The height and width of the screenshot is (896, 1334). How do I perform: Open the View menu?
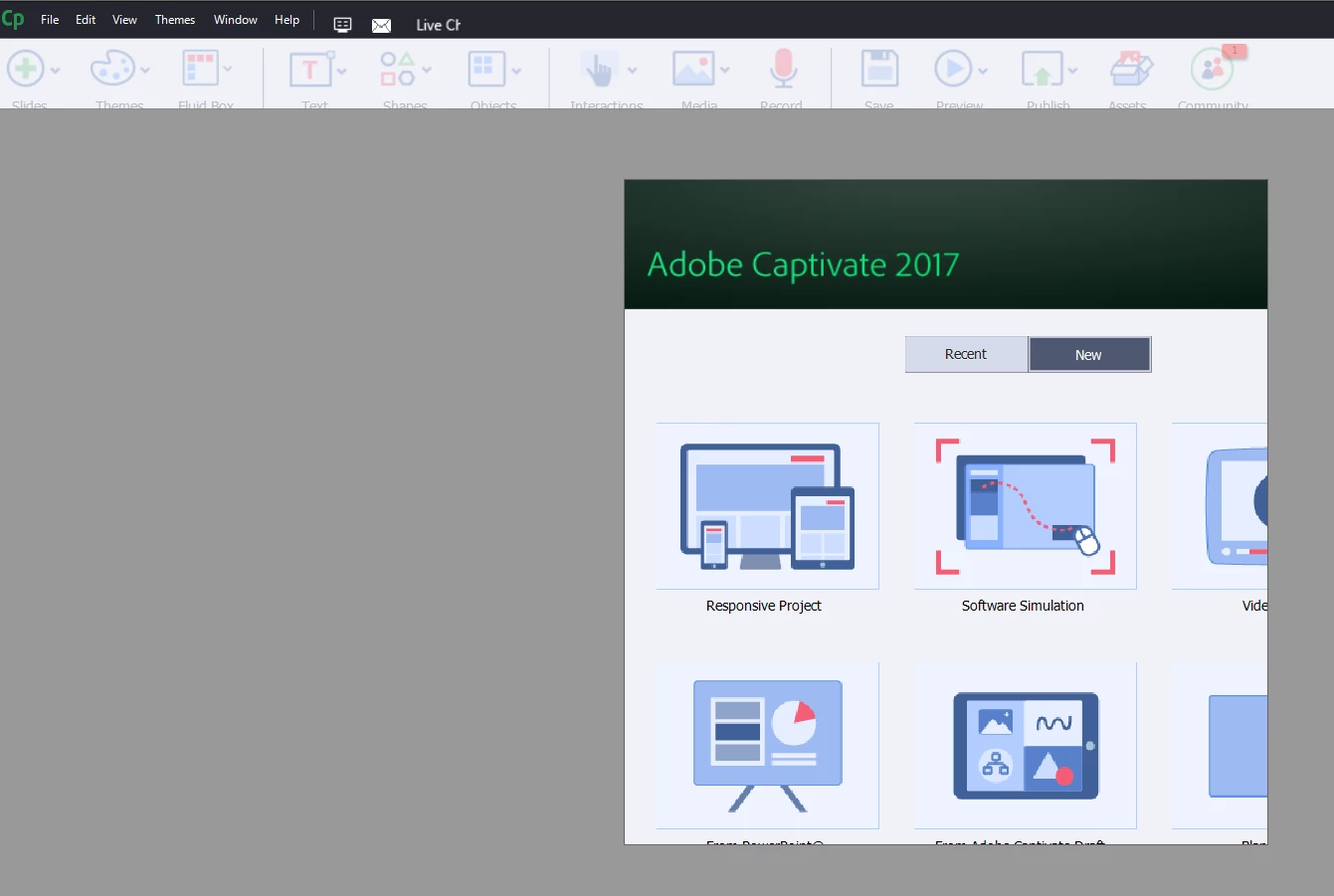coord(124,20)
